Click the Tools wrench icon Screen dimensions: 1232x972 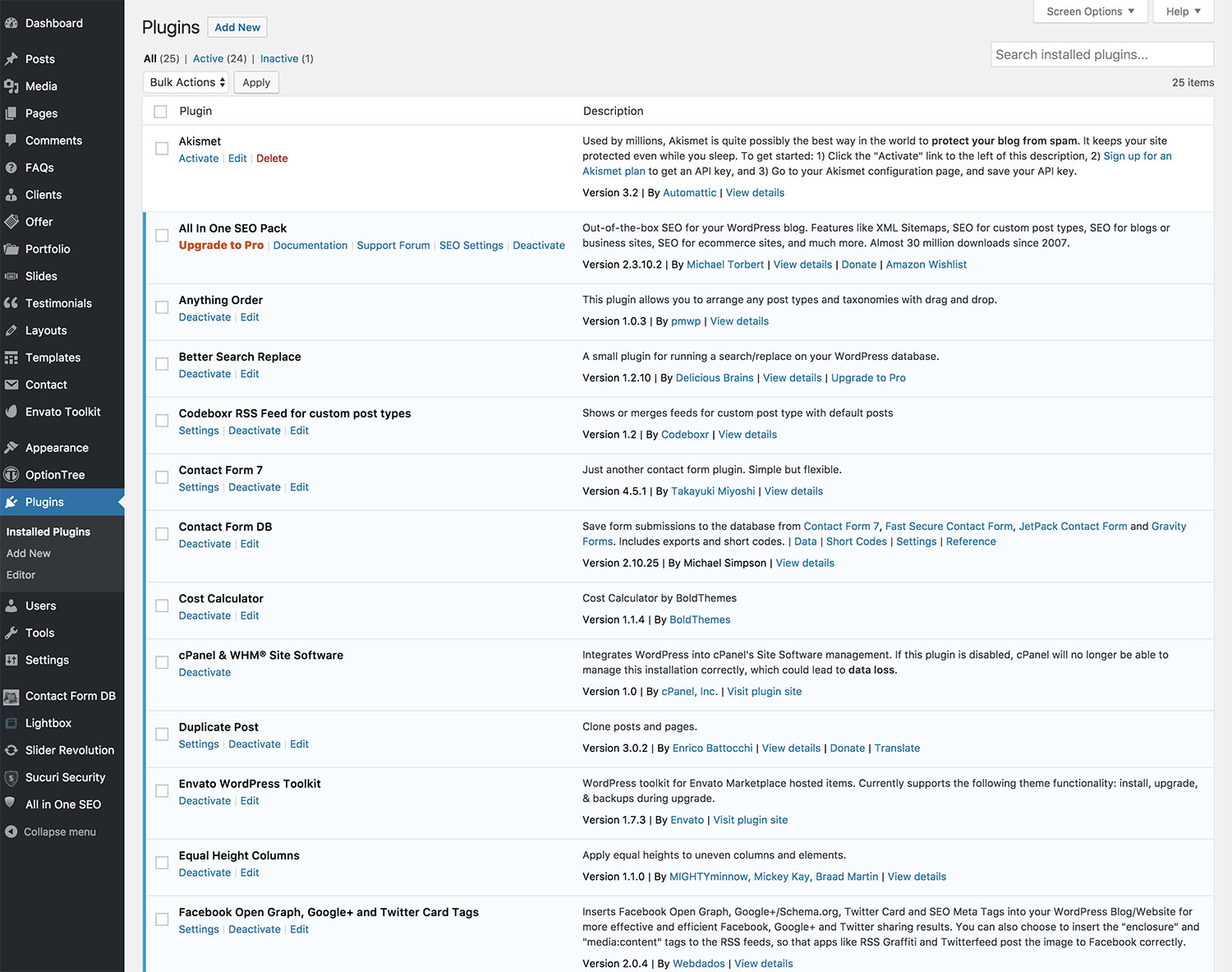click(x=11, y=633)
